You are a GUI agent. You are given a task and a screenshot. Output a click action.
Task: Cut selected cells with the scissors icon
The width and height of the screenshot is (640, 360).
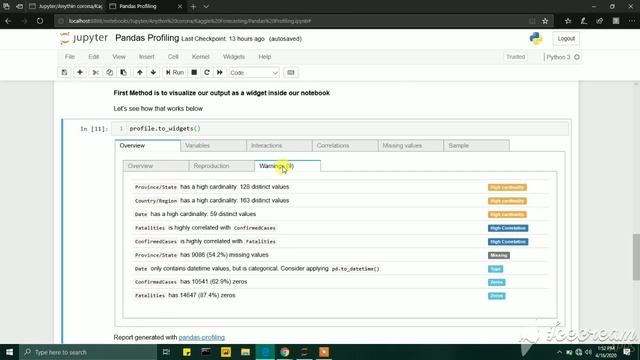pos(96,73)
